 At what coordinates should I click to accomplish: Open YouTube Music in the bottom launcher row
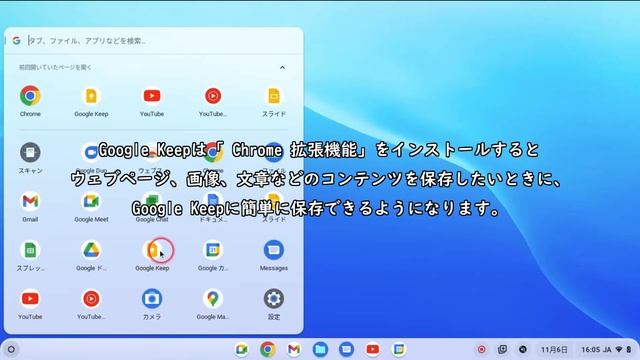[x=91, y=299]
